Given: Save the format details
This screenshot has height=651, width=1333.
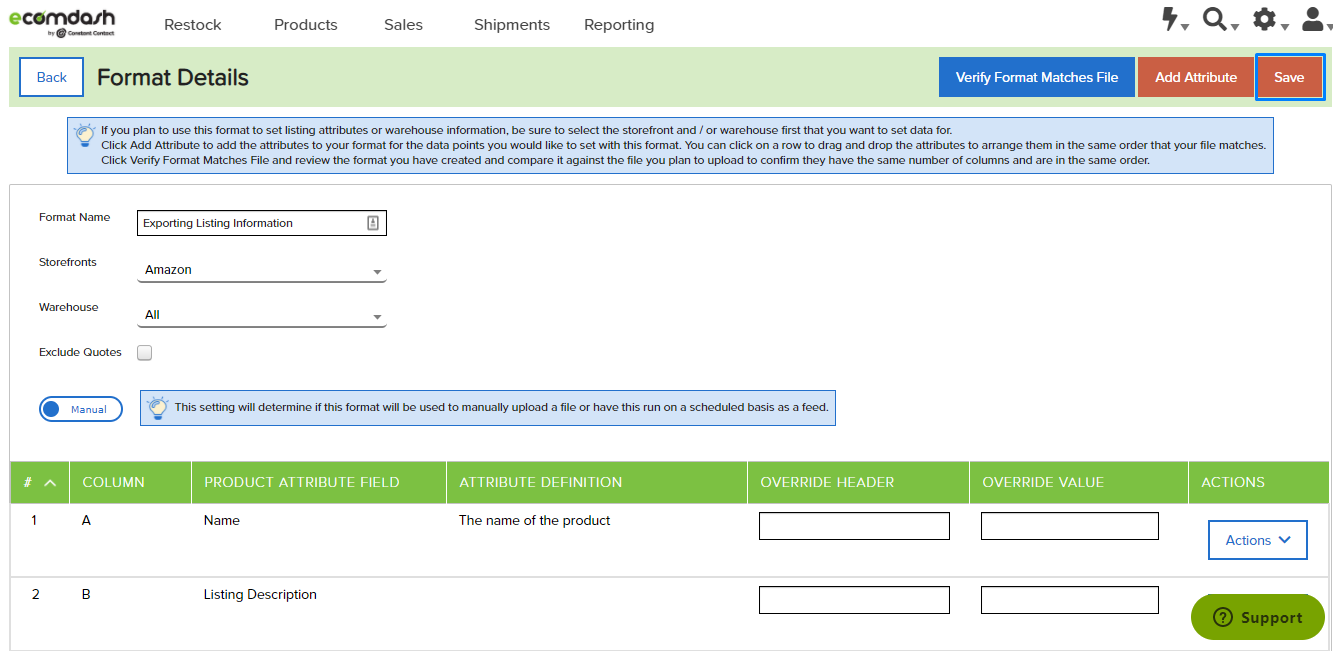Looking at the screenshot, I should pos(1290,77).
